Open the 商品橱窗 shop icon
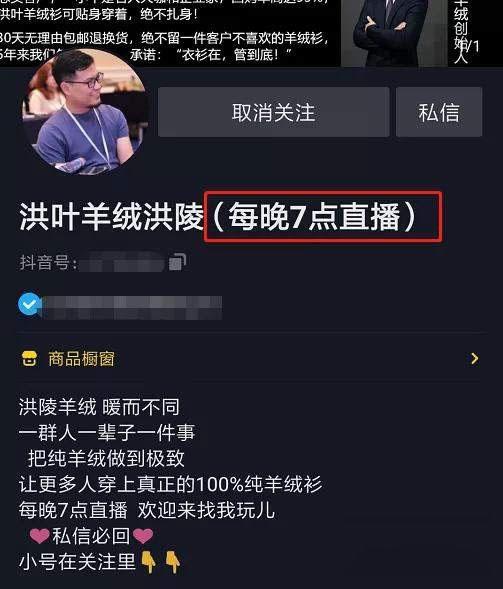Image resolution: width=503 pixels, height=589 pixels. click(29, 359)
